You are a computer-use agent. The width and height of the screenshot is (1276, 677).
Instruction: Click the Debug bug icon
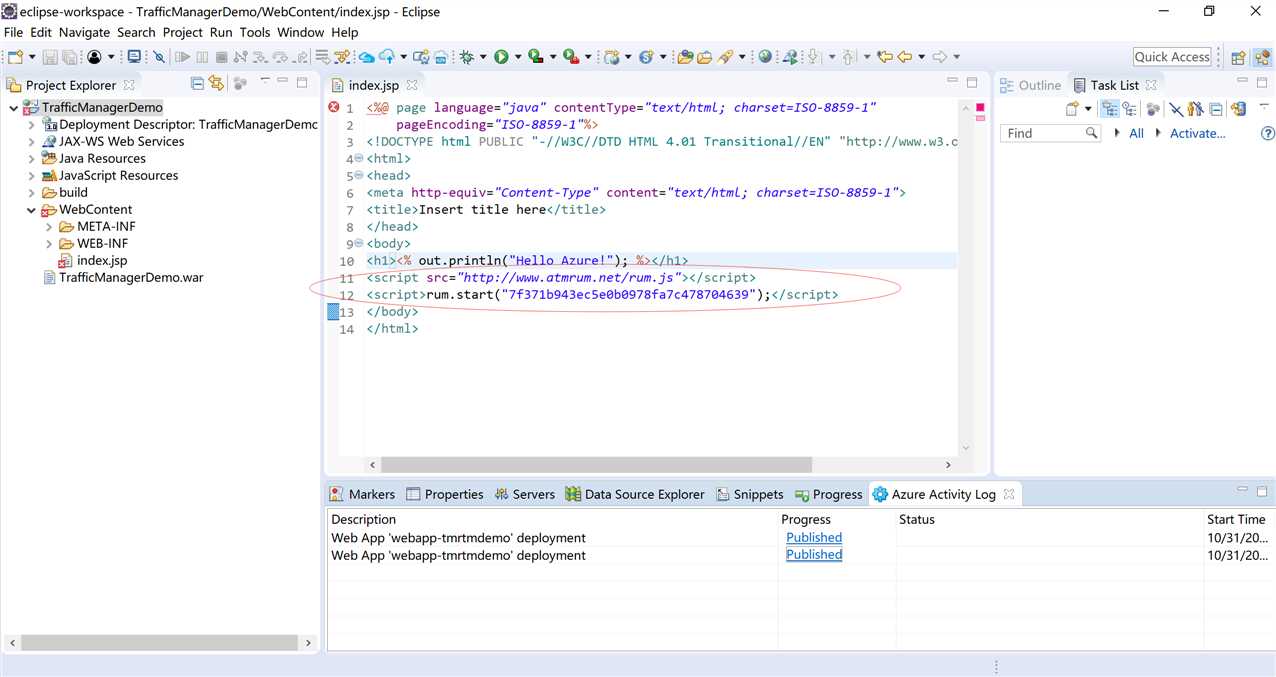(x=466, y=57)
